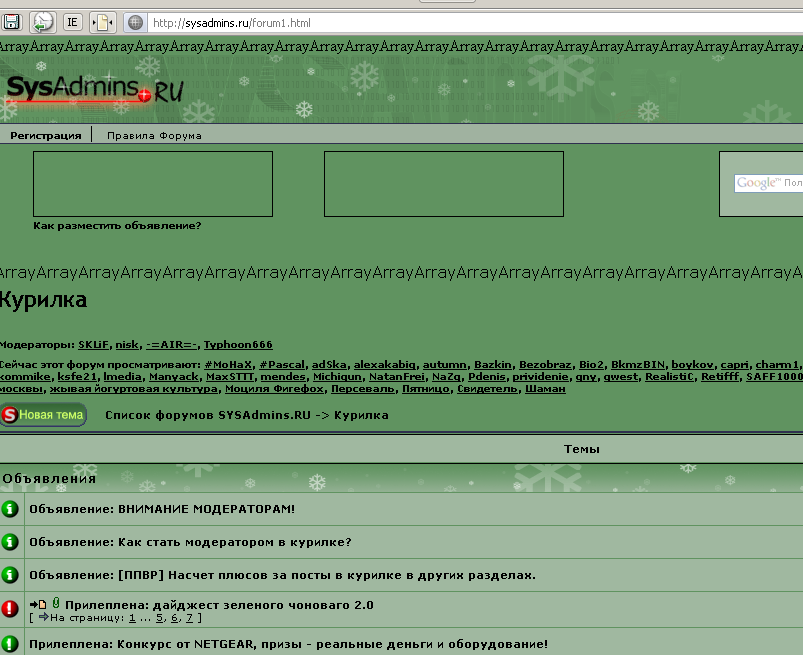803x655 pixels.
Task: Open user lmedia profile link
Action: (122, 377)
